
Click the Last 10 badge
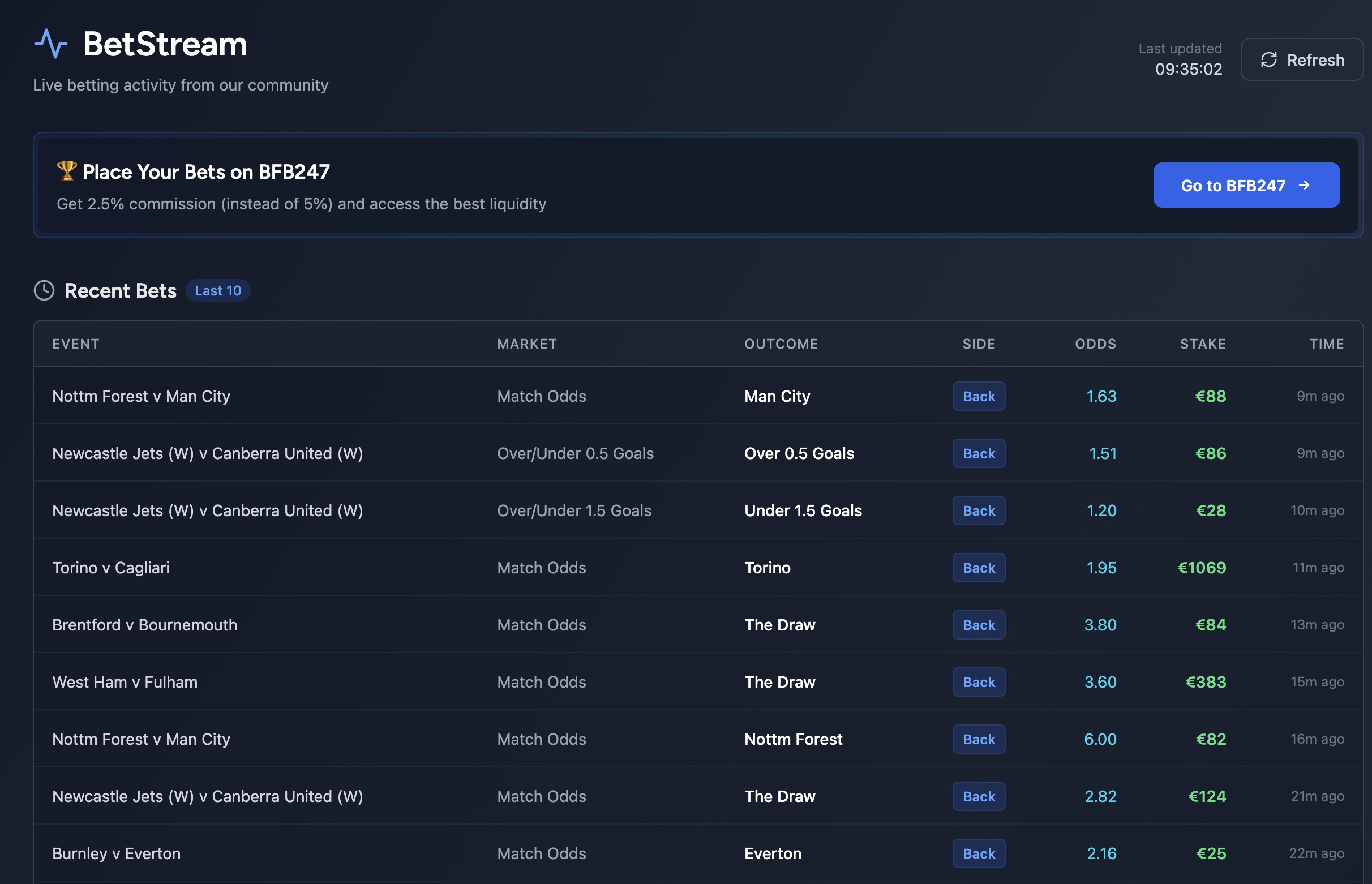click(x=218, y=290)
